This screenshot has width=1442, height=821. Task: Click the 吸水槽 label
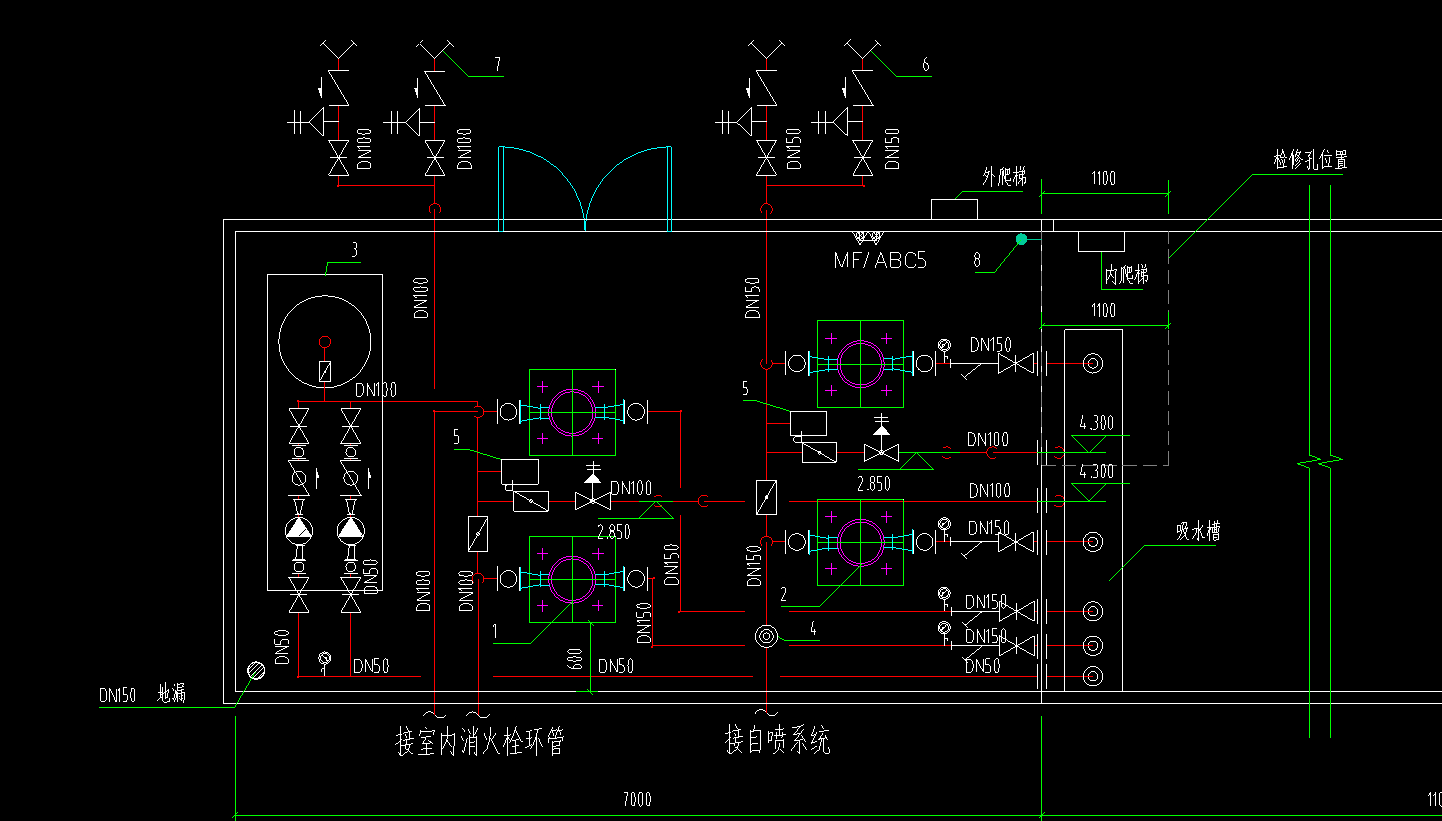tap(1198, 532)
